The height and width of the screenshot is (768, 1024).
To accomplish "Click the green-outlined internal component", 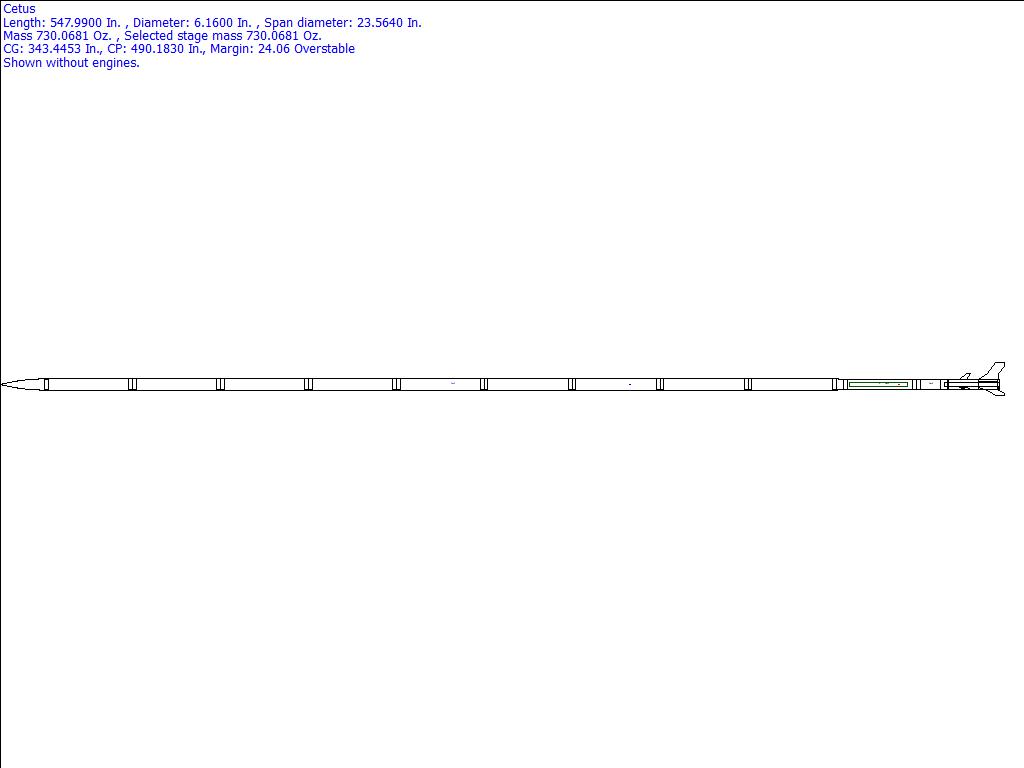I will pyautogui.click(x=878, y=384).
